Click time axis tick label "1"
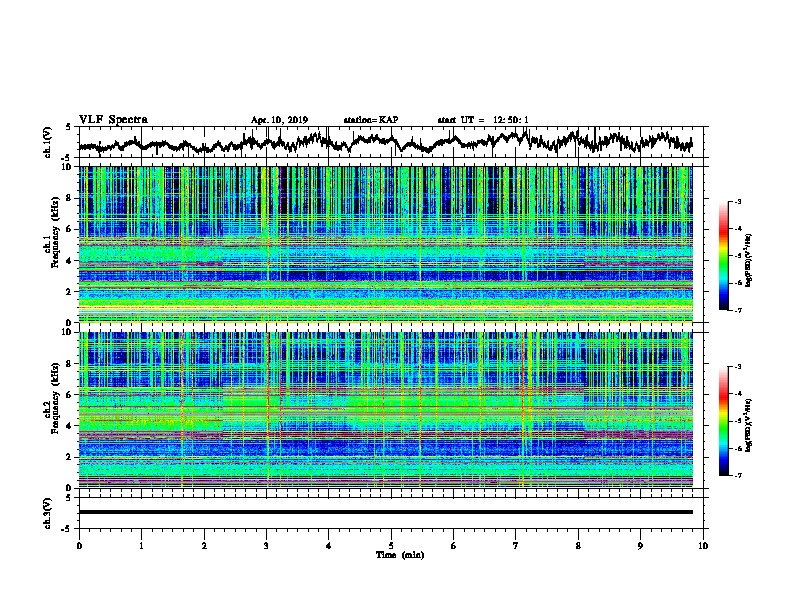 (141, 546)
